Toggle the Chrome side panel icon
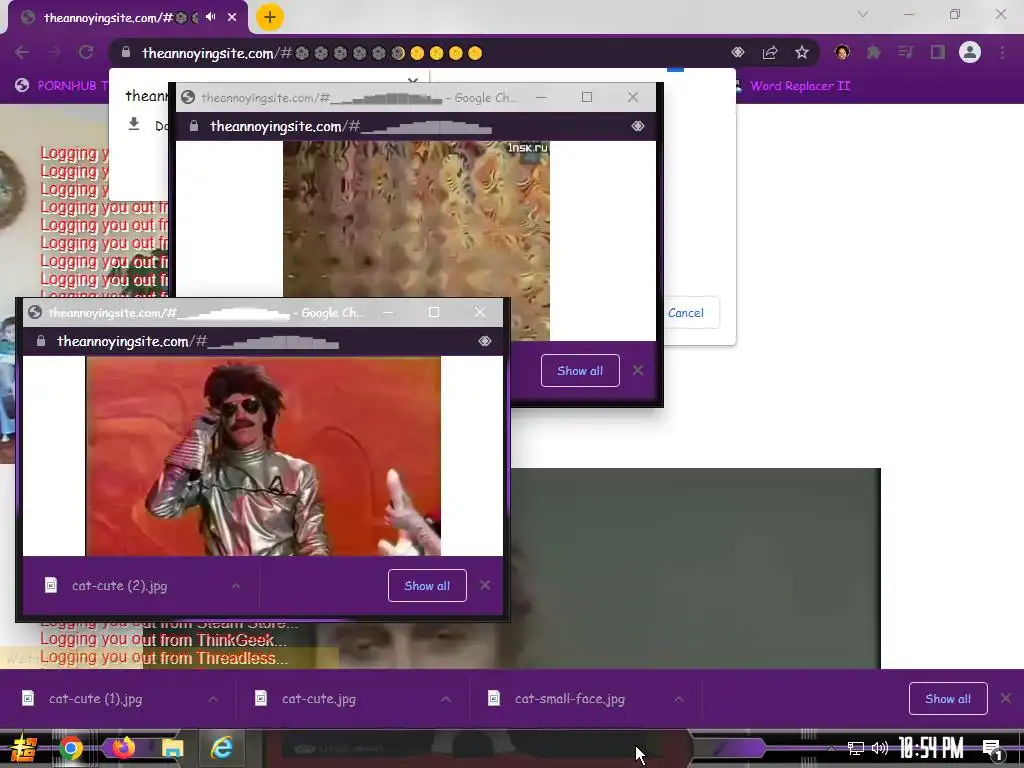Screen dimensions: 1024x768 pos(938,52)
